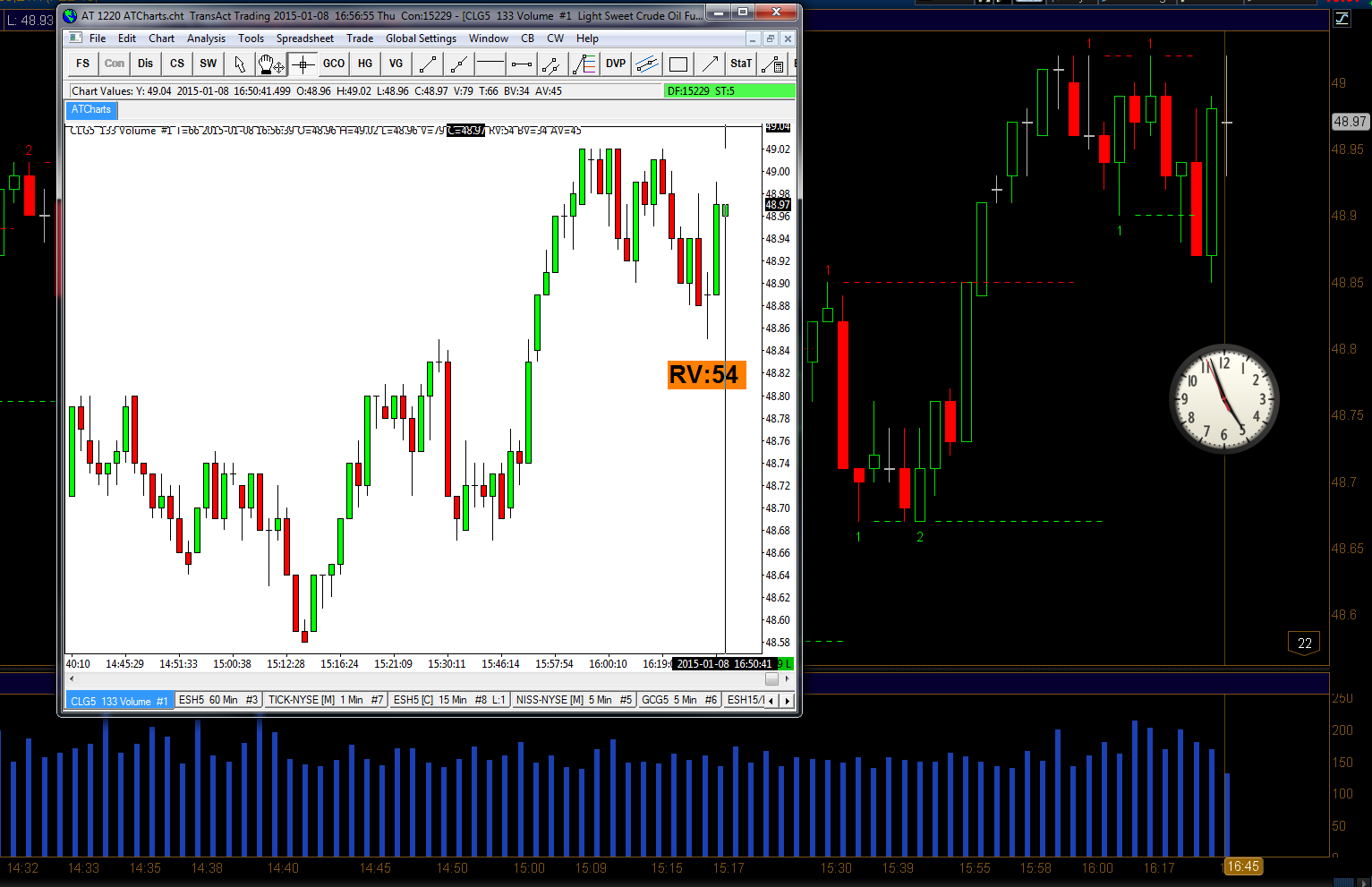Show earlier chart tabs with left arrow
The height and width of the screenshot is (887, 1372).
pos(771,701)
